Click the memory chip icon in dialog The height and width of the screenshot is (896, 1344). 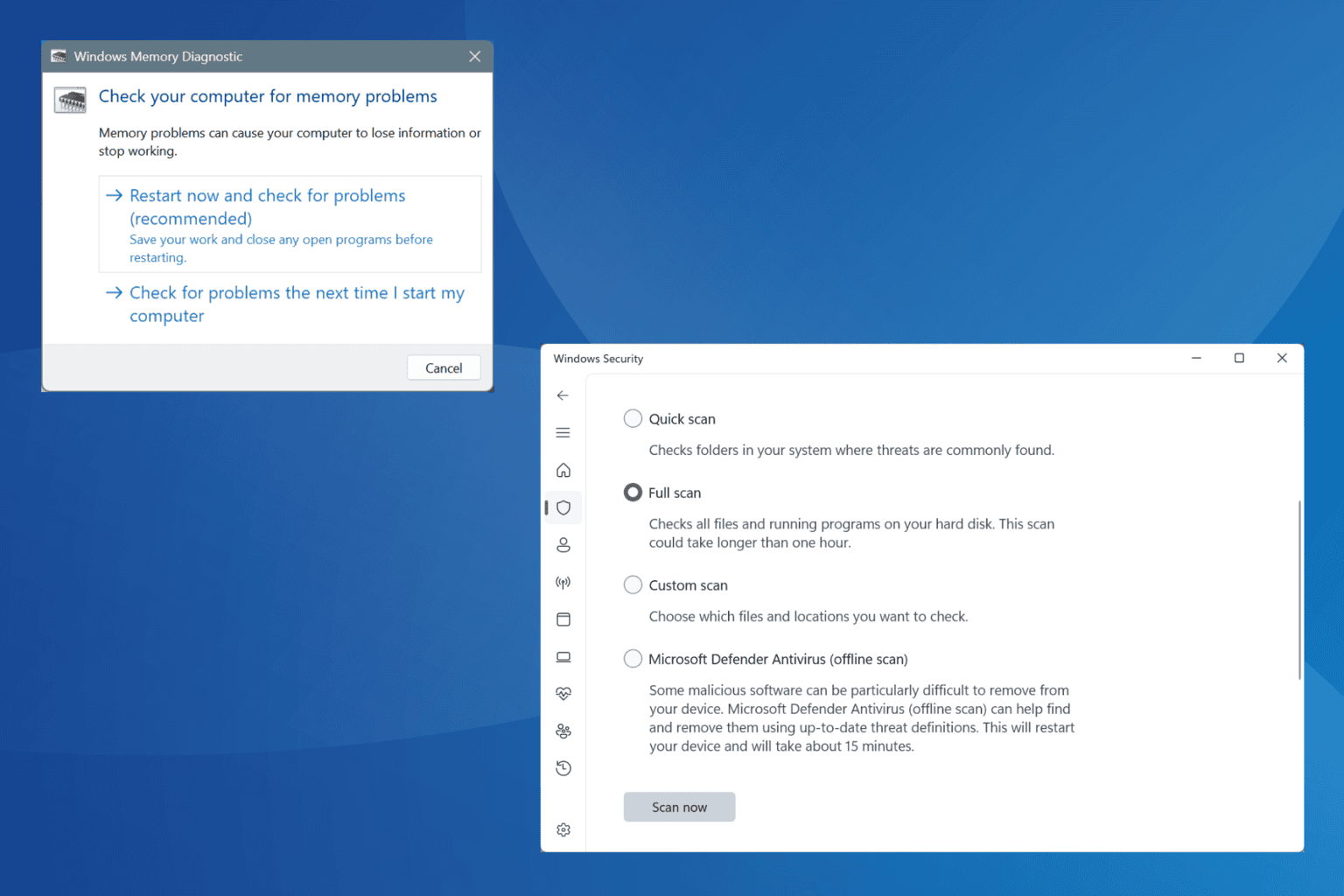pyautogui.click(x=70, y=100)
